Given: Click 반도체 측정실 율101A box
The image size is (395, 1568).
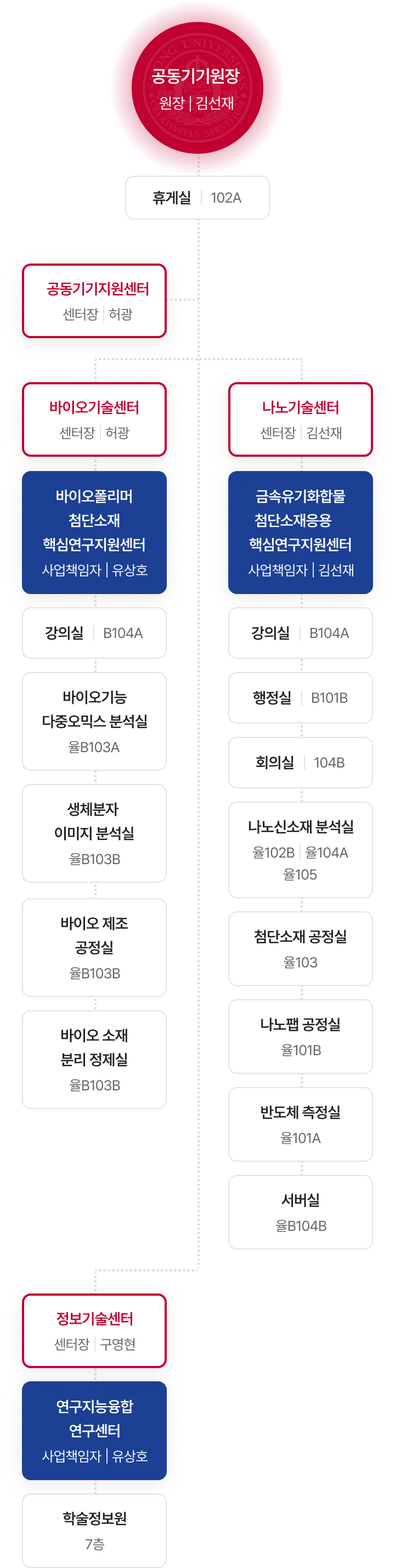Looking at the screenshot, I should tap(301, 1124).
